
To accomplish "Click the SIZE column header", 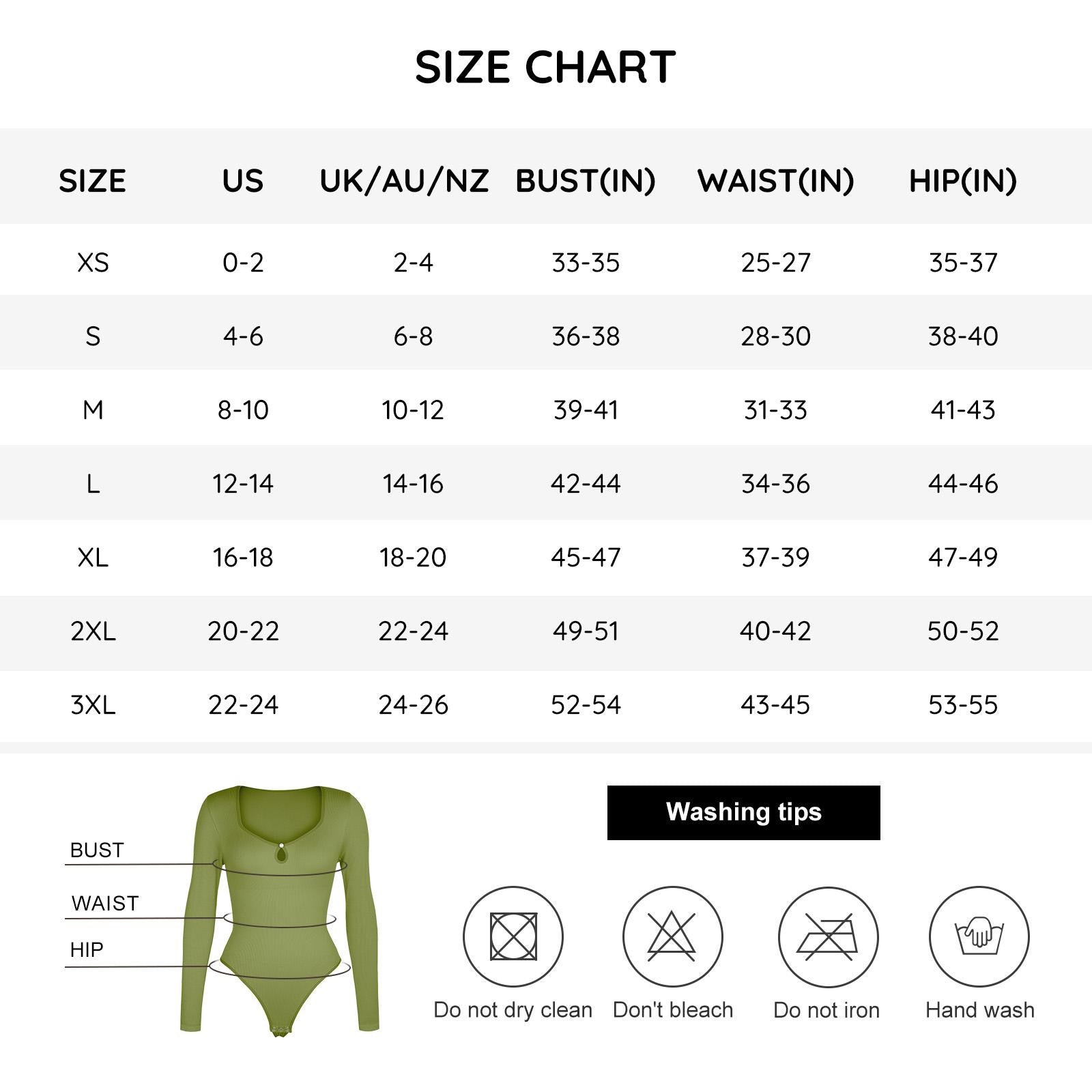I will [x=92, y=182].
